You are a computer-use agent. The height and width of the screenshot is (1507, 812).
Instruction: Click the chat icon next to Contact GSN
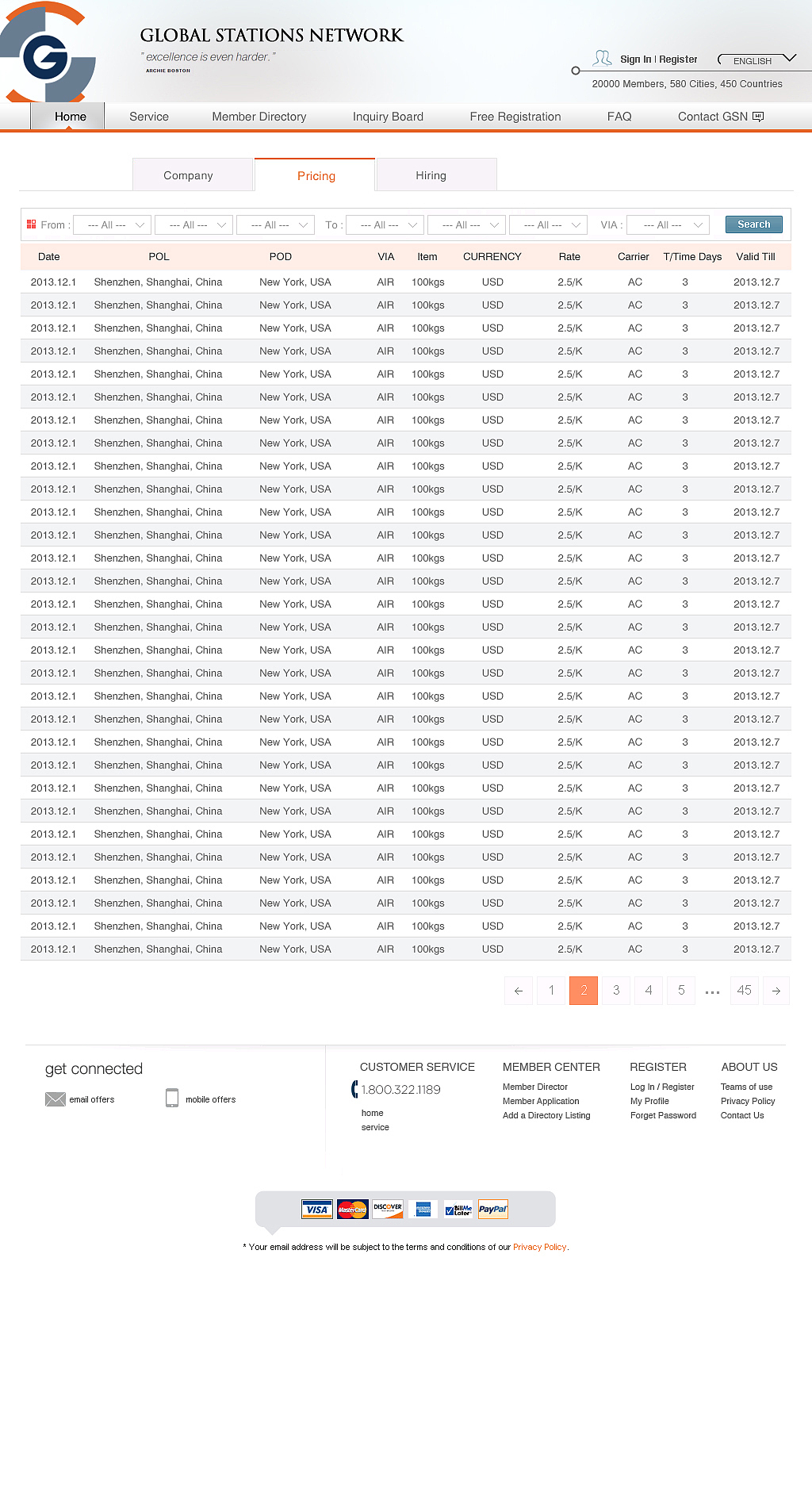tap(758, 117)
